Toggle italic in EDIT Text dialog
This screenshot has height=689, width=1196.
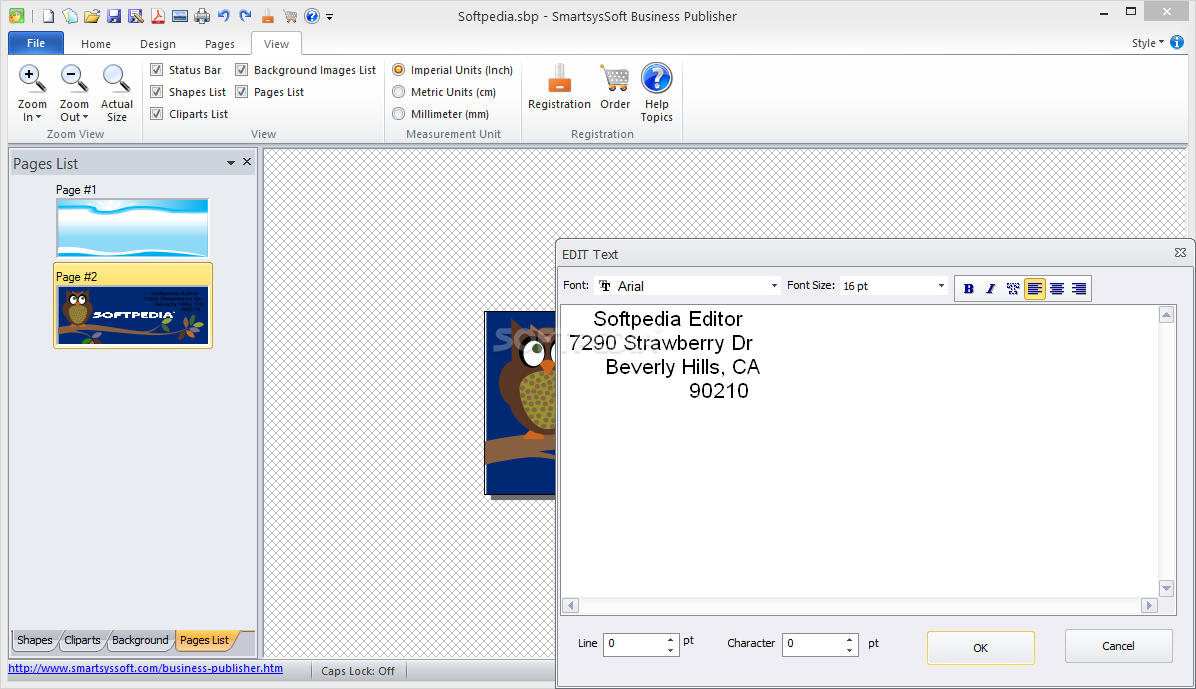coord(990,288)
